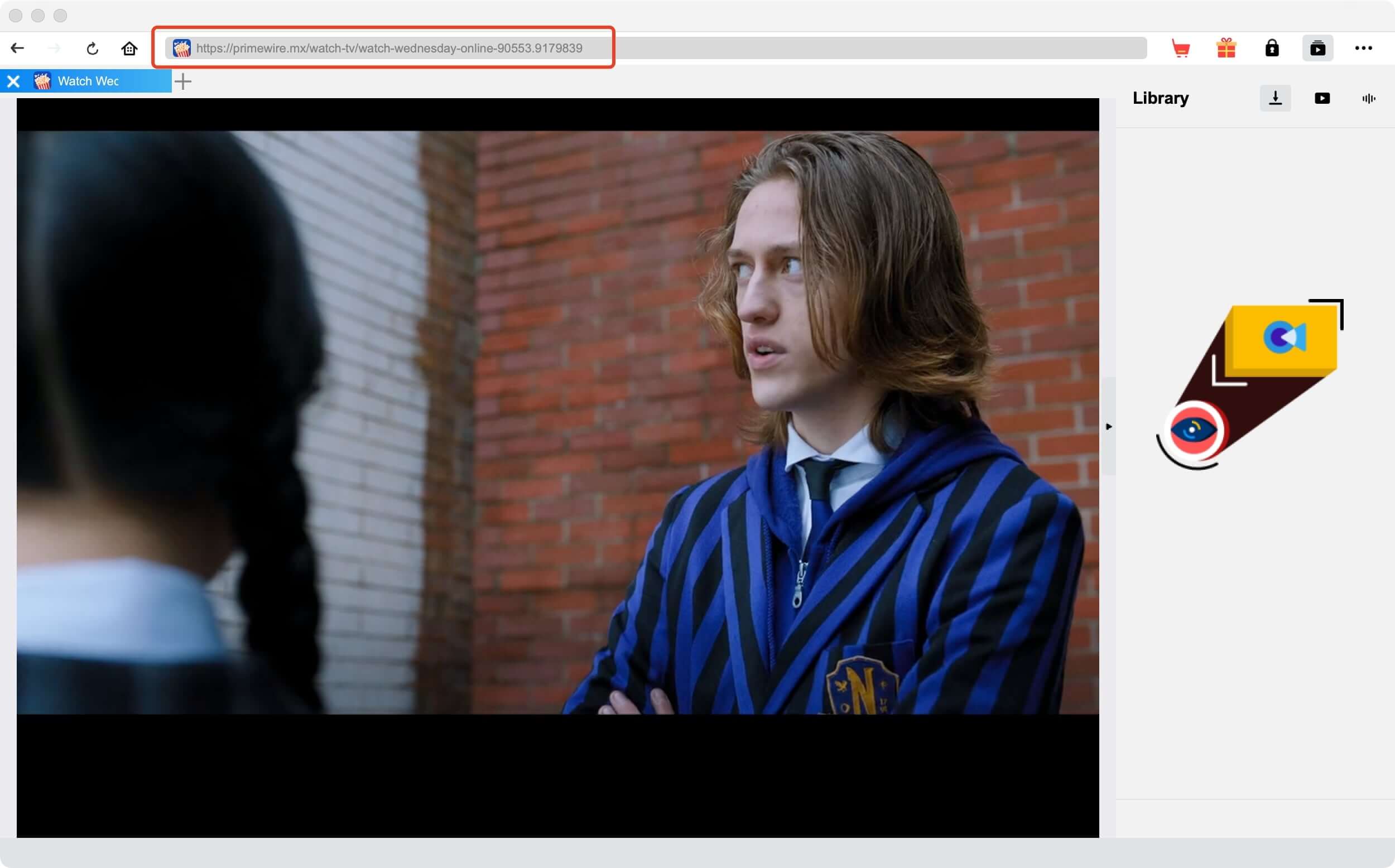
Task: Collapse the Library sidebar with the arrow
Action: [x=1109, y=427]
